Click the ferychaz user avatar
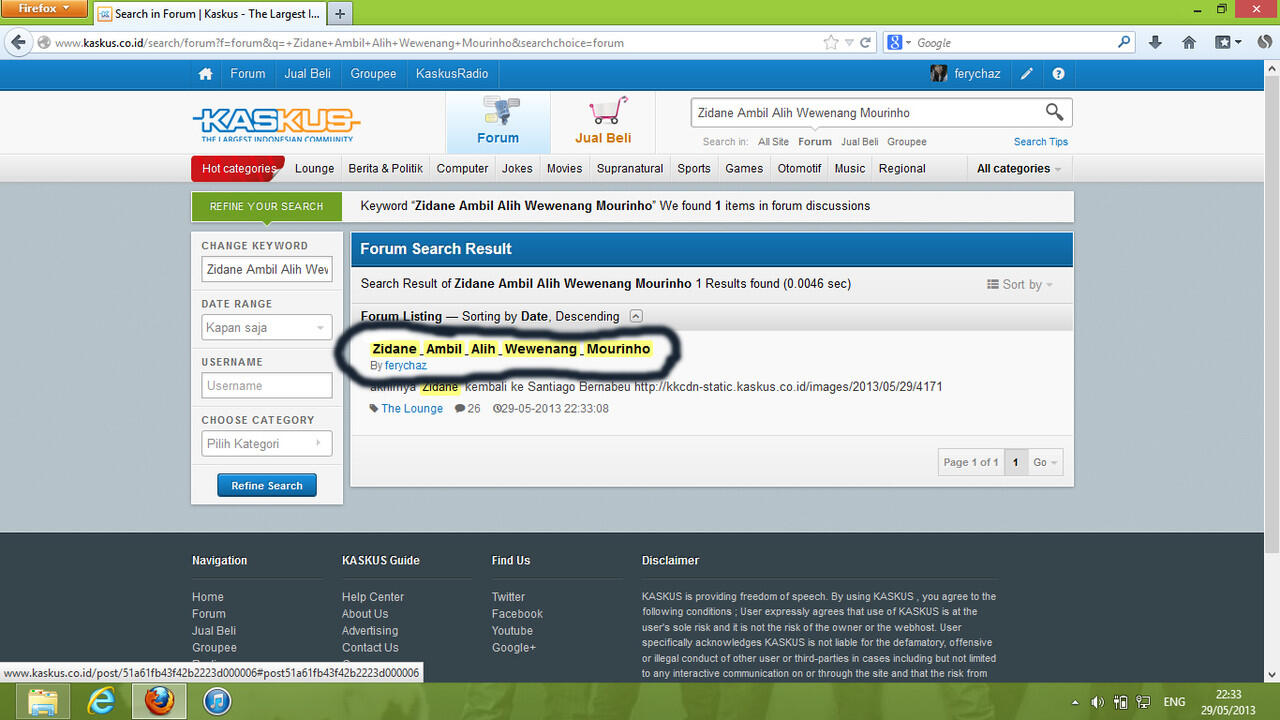 pos(938,74)
